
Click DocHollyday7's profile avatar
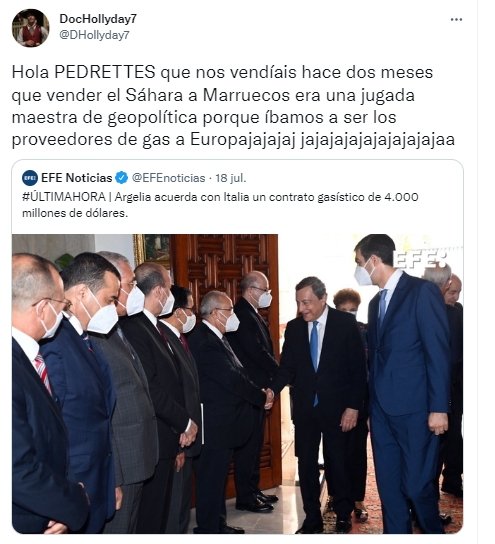point(31,28)
